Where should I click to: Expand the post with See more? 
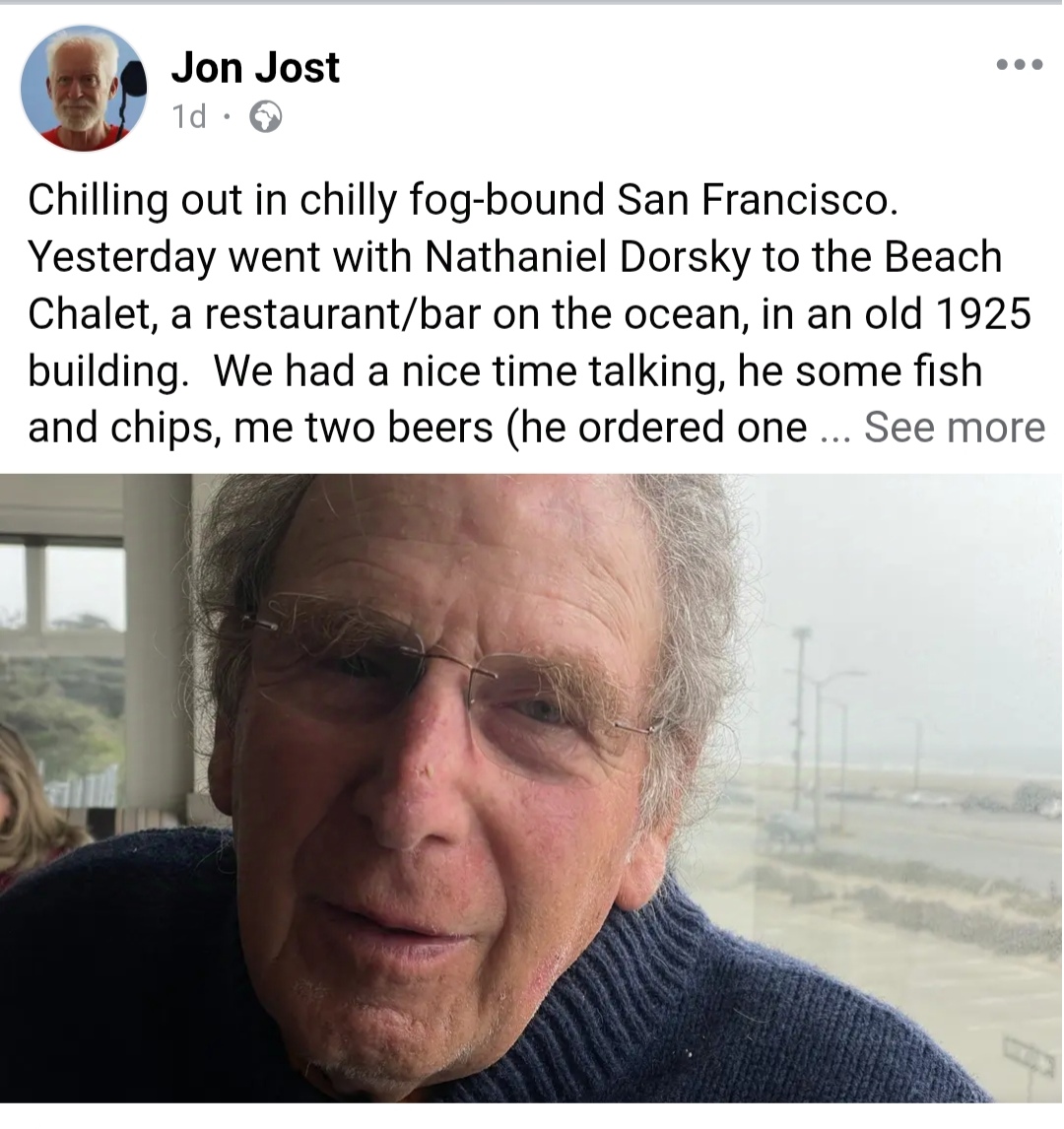[954, 428]
